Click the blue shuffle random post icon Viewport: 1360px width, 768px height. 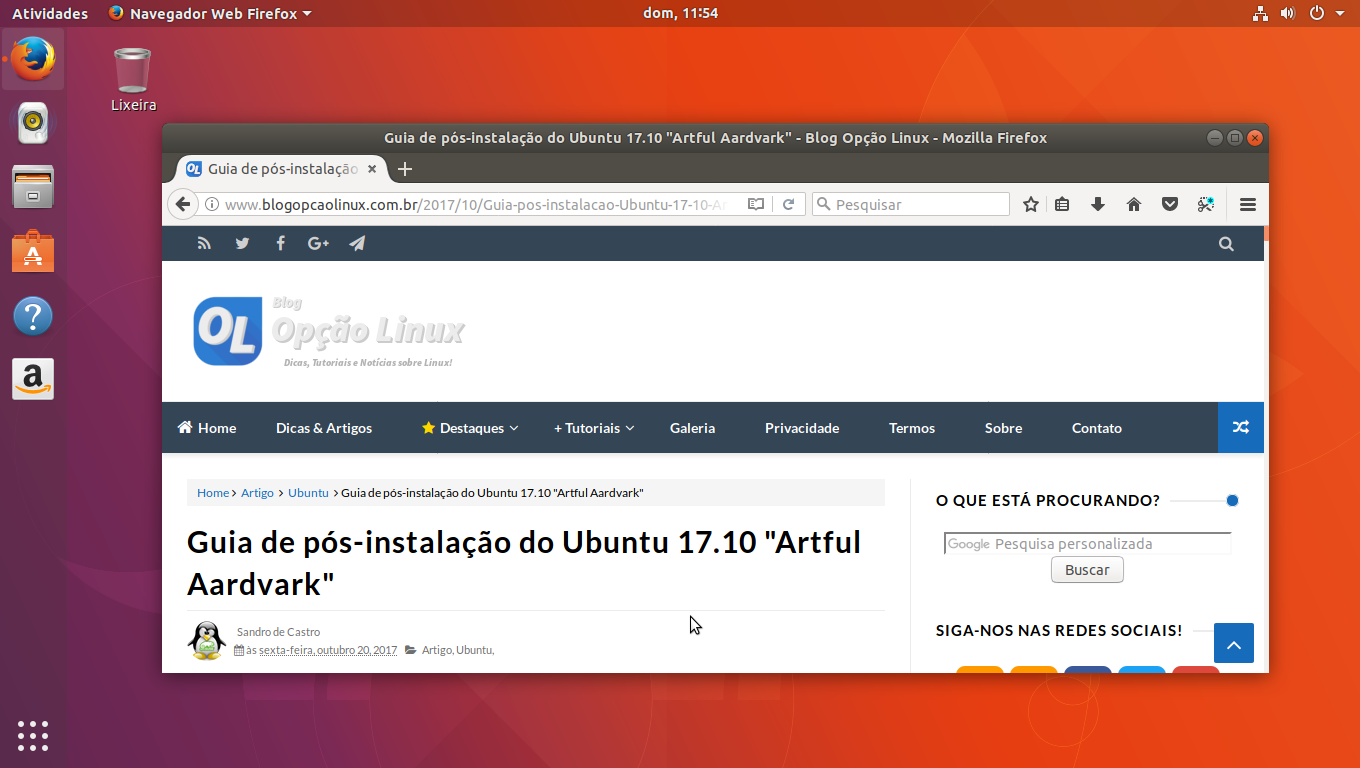click(1241, 427)
